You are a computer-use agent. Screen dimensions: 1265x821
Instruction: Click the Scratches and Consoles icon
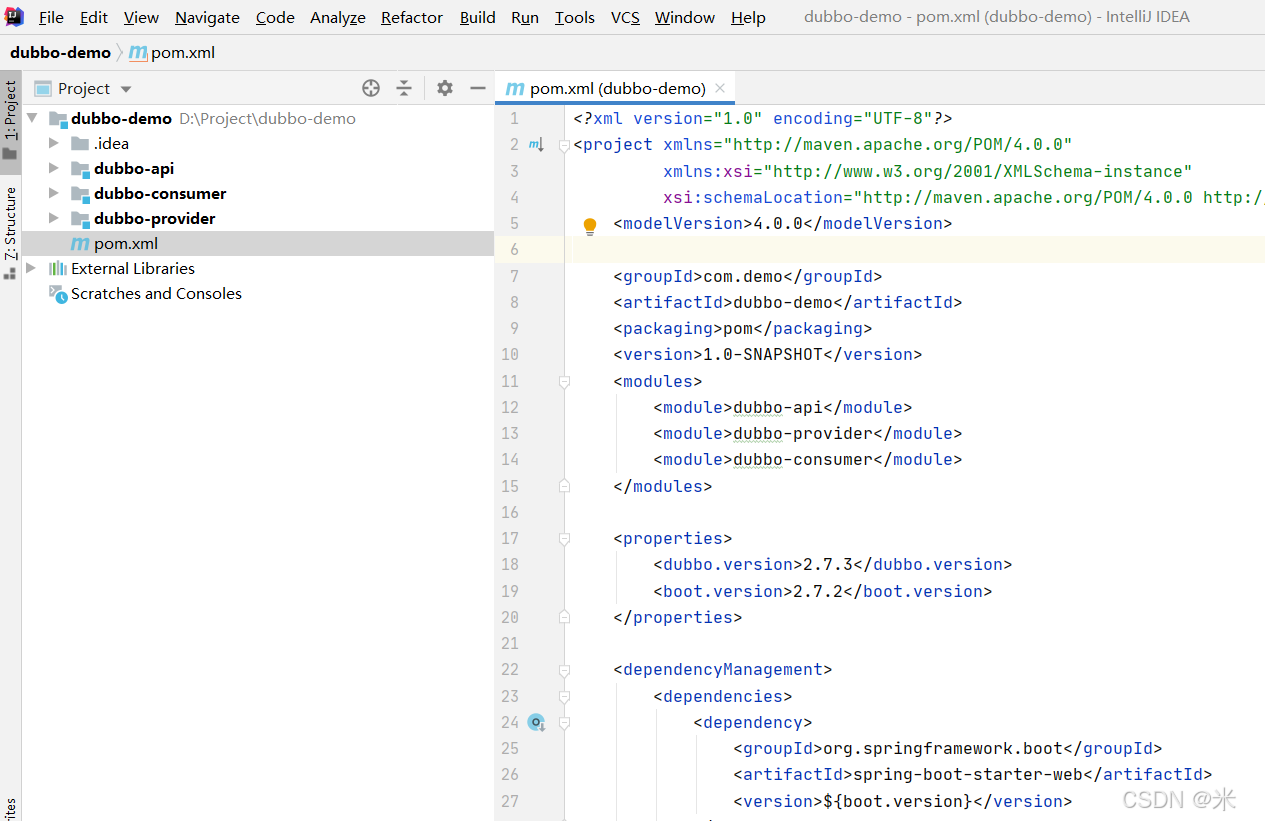click(58, 293)
